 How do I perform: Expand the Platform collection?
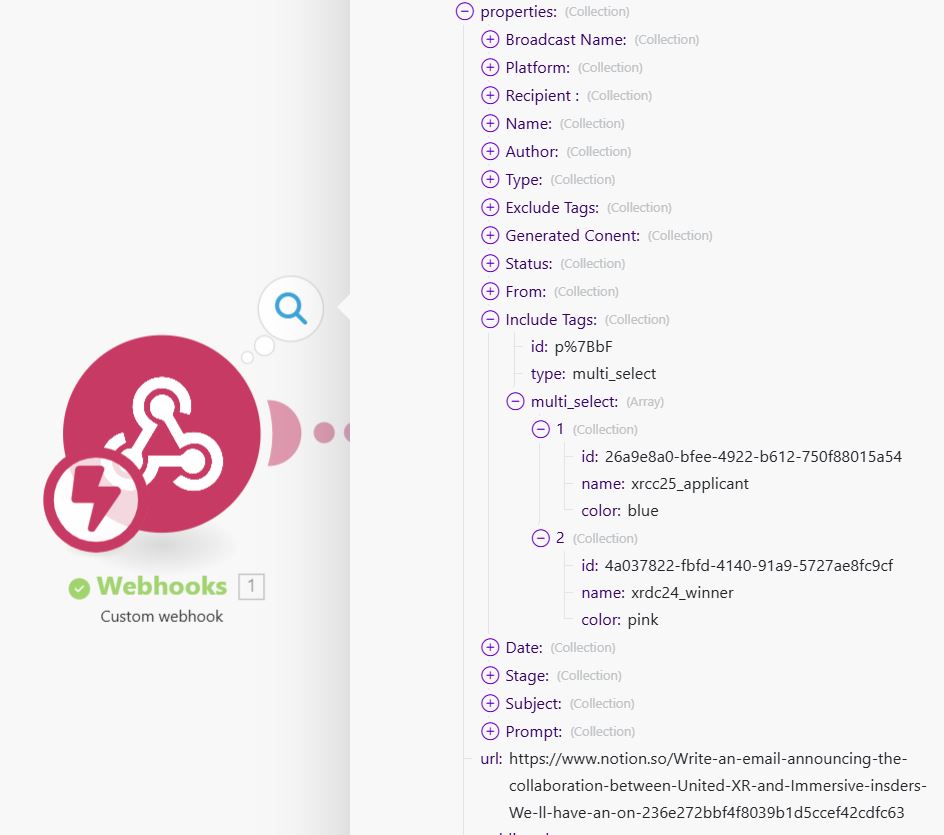point(490,67)
